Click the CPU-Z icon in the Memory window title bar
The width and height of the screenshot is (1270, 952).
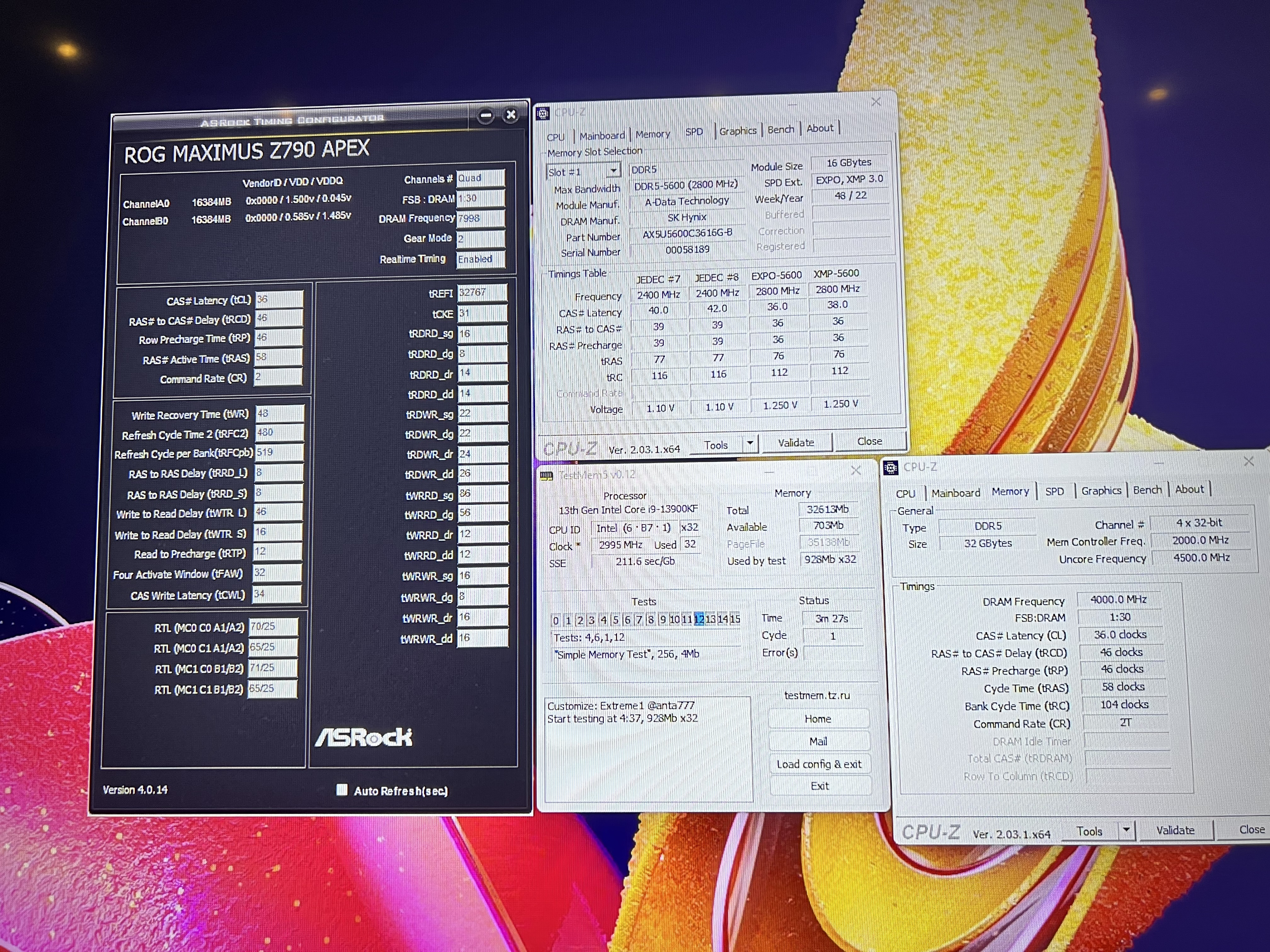890,468
